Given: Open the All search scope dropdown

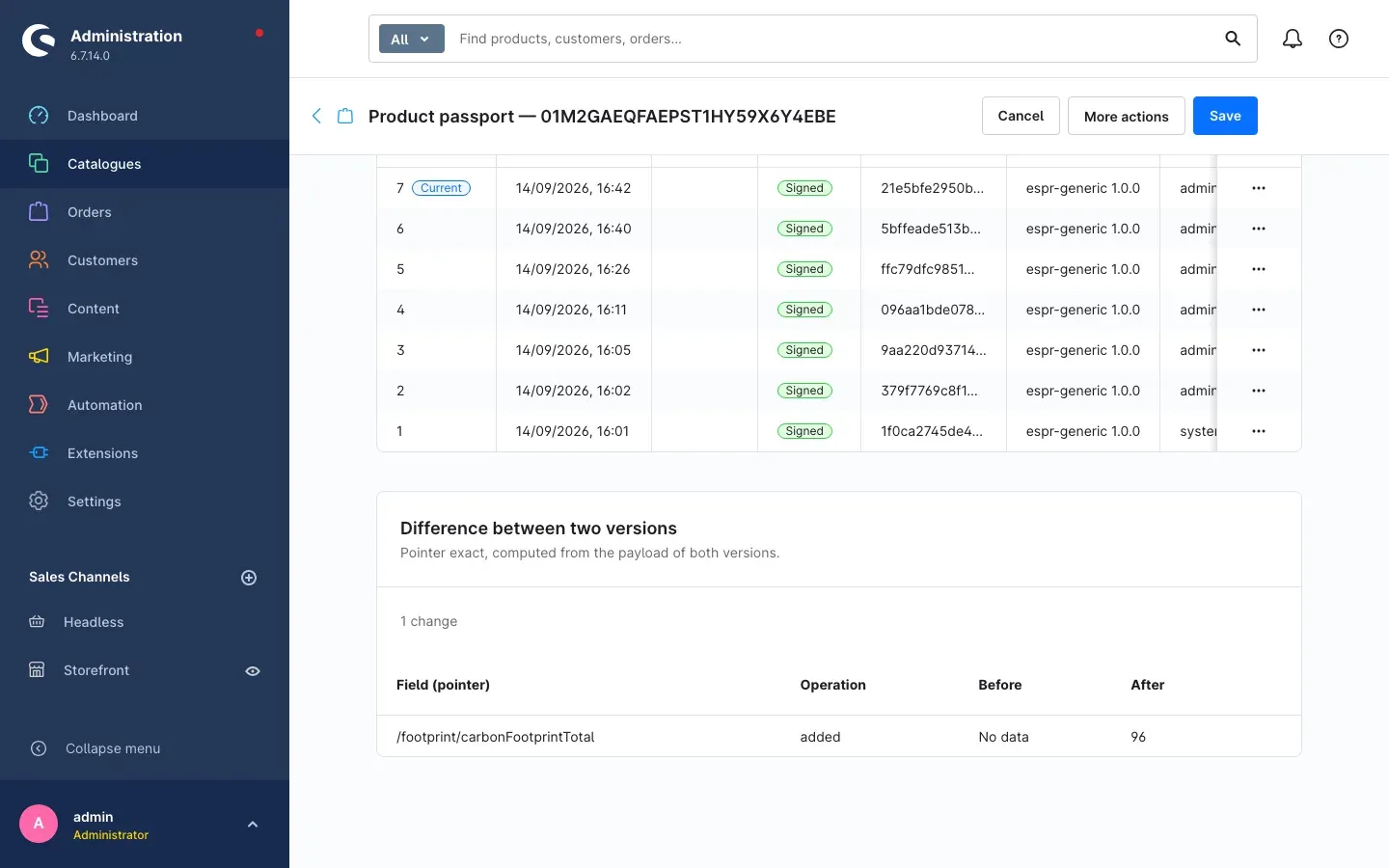Looking at the screenshot, I should pyautogui.click(x=412, y=39).
